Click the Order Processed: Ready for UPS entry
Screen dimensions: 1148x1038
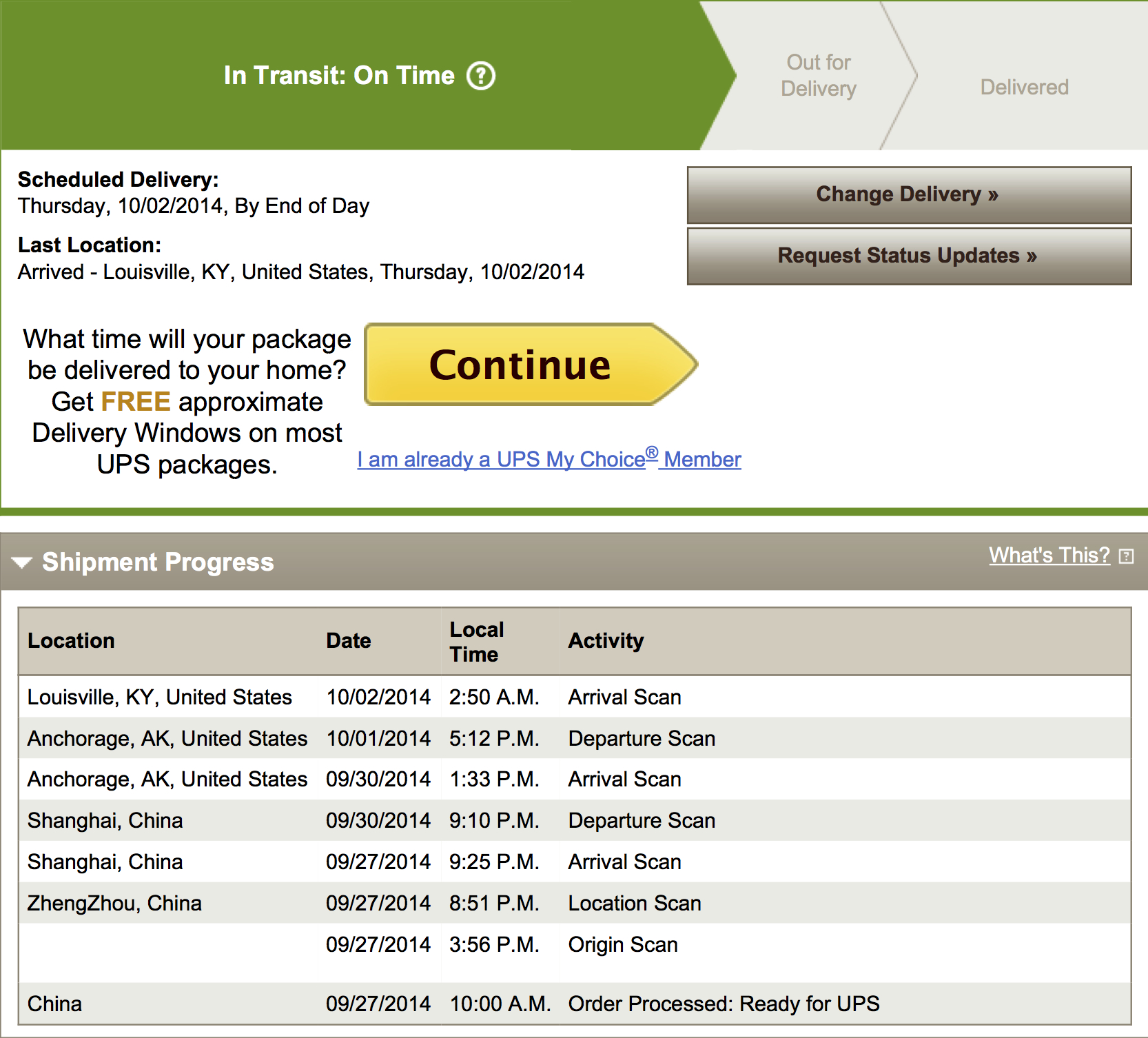pos(724,1004)
